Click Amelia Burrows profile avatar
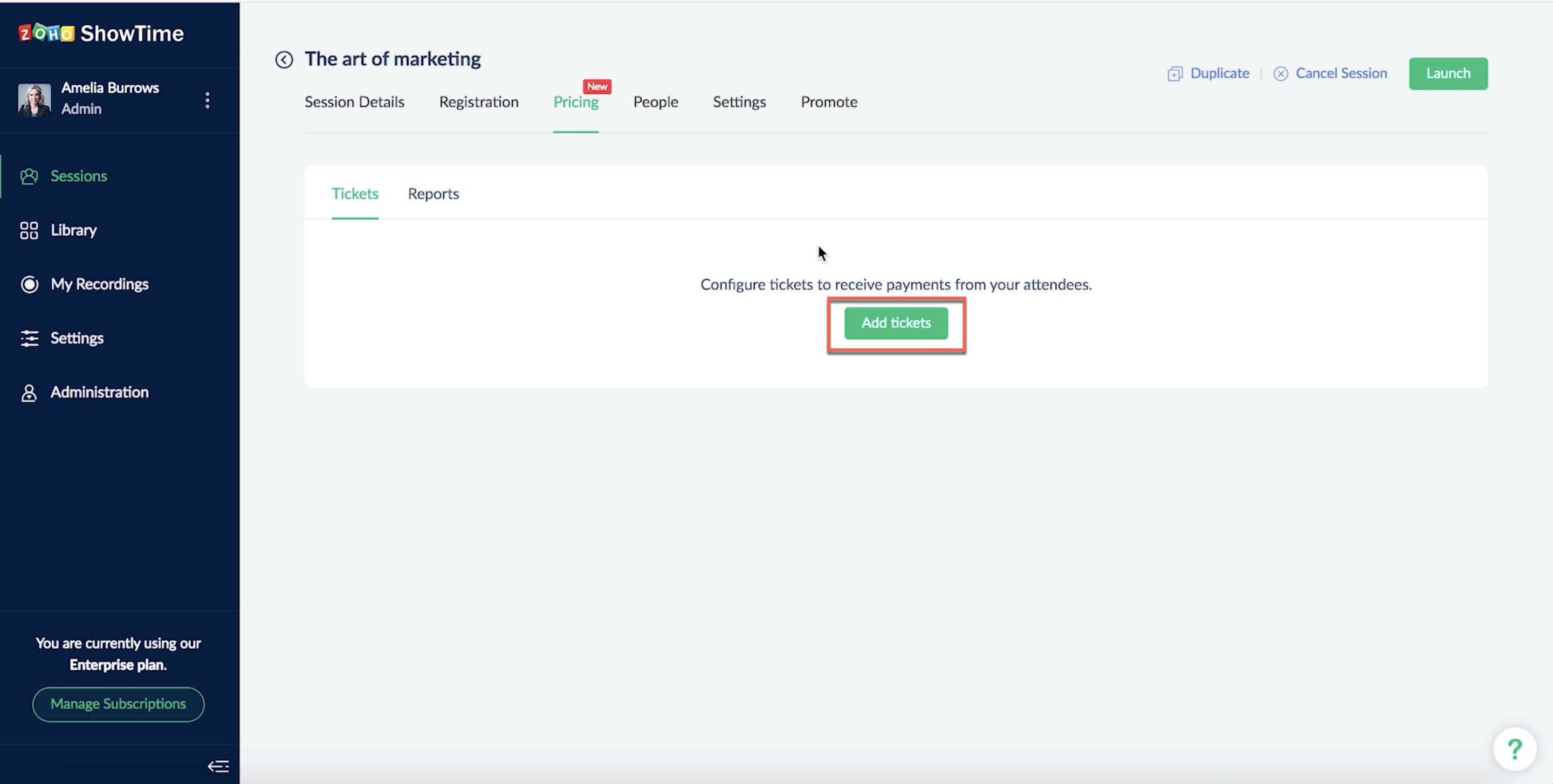Screen dimensions: 1553x784 pyautogui.click(x=35, y=100)
